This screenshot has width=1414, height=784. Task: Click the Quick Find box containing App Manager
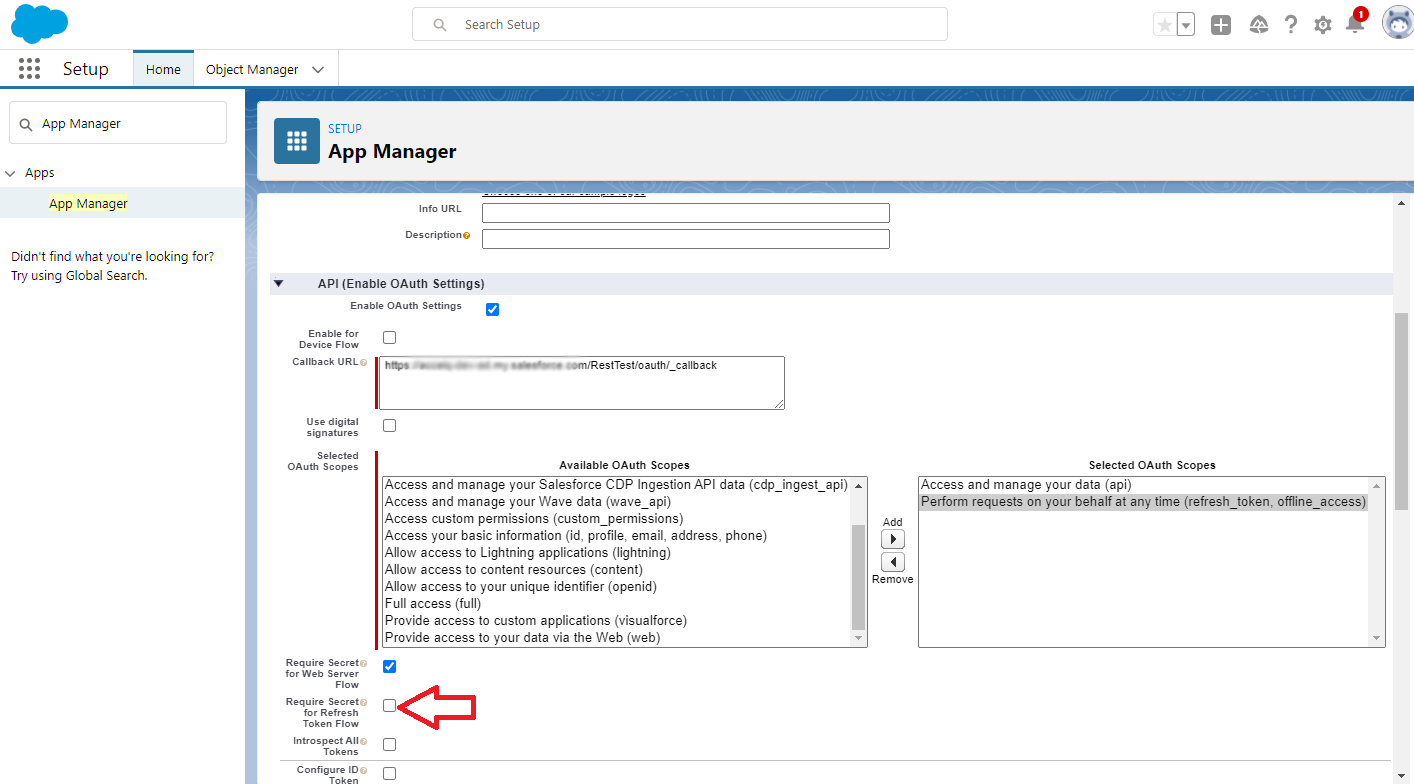click(118, 124)
